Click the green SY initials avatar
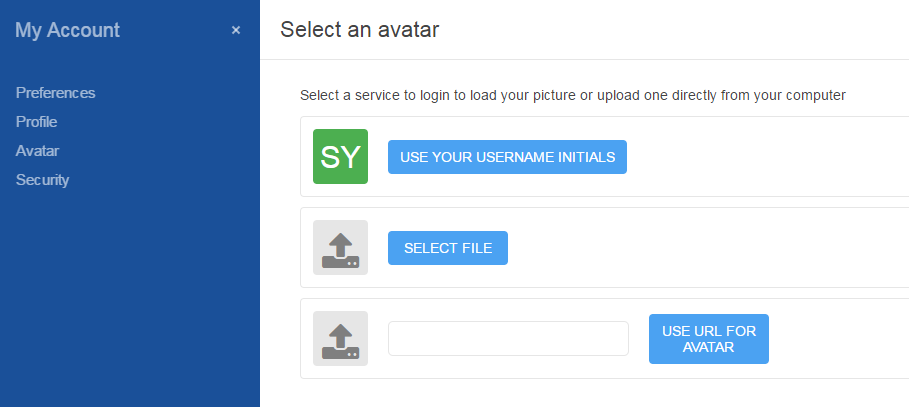909x407 pixels. [340, 157]
